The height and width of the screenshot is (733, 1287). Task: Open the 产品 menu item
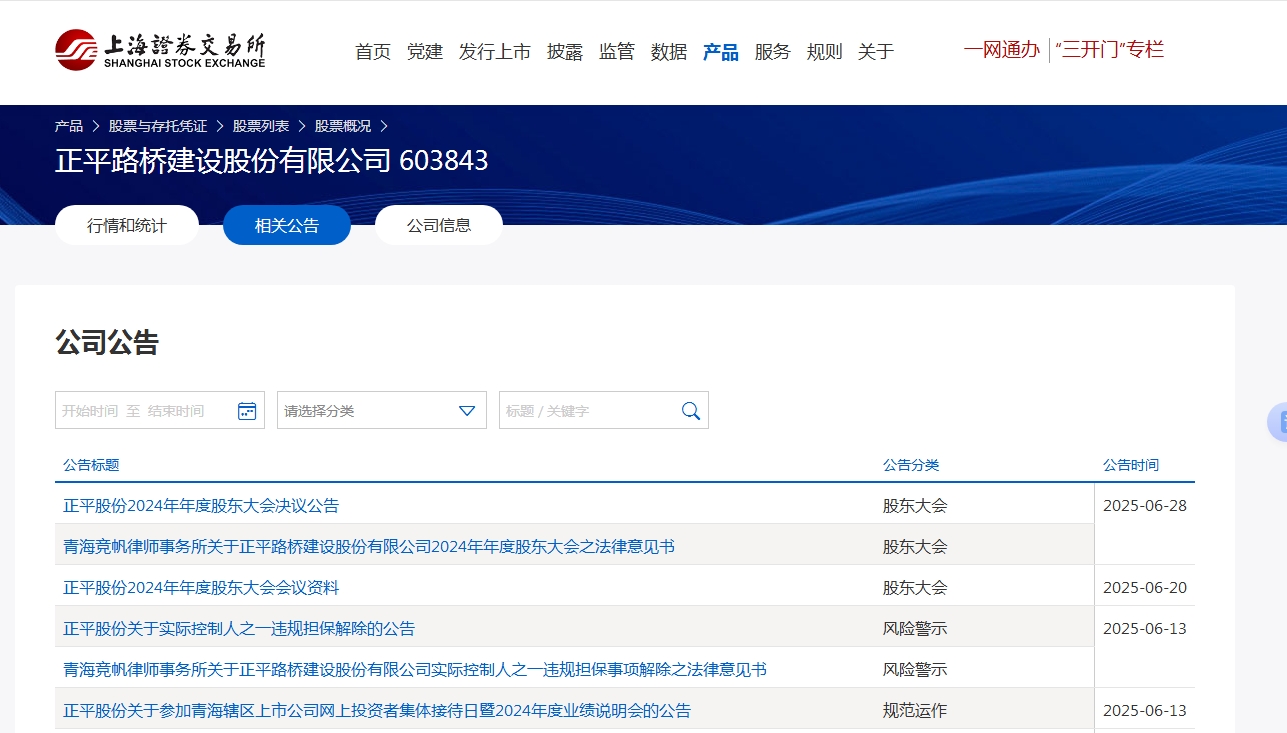pyautogui.click(x=721, y=52)
